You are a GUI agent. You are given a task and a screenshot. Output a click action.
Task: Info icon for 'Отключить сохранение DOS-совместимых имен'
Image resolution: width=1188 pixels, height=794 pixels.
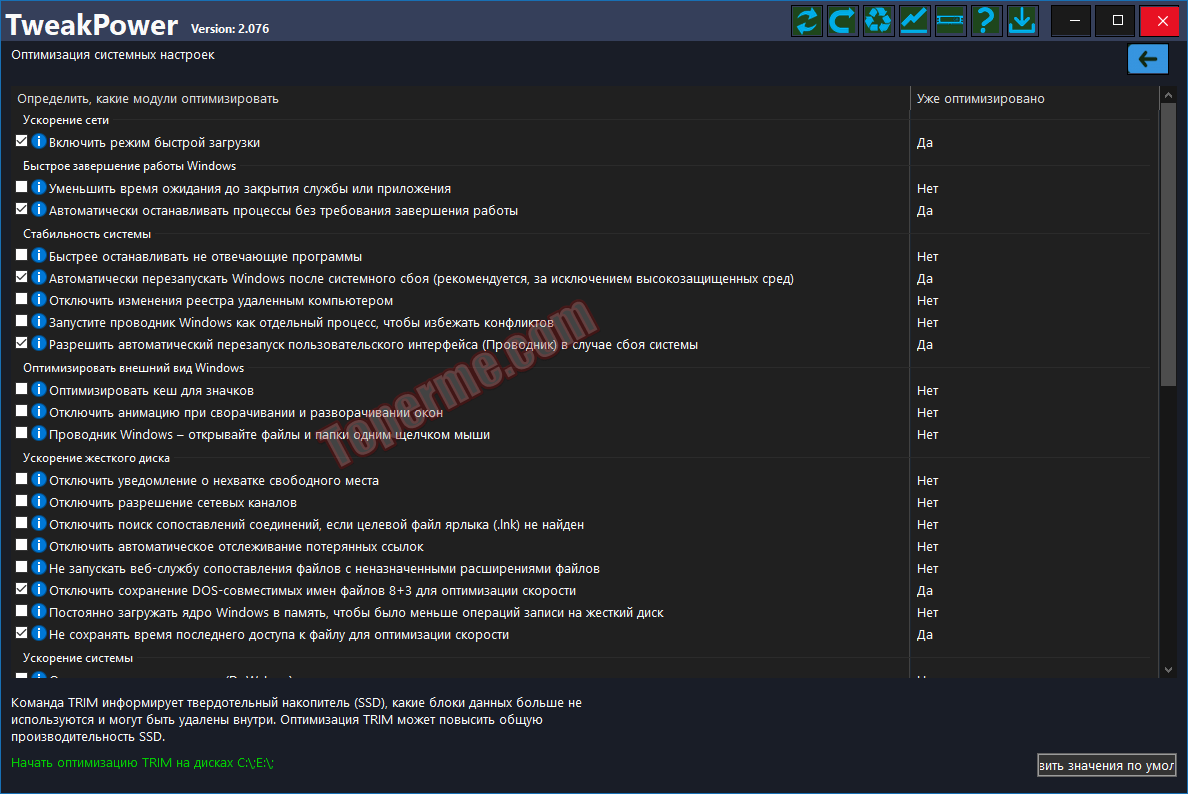[39, 590]
